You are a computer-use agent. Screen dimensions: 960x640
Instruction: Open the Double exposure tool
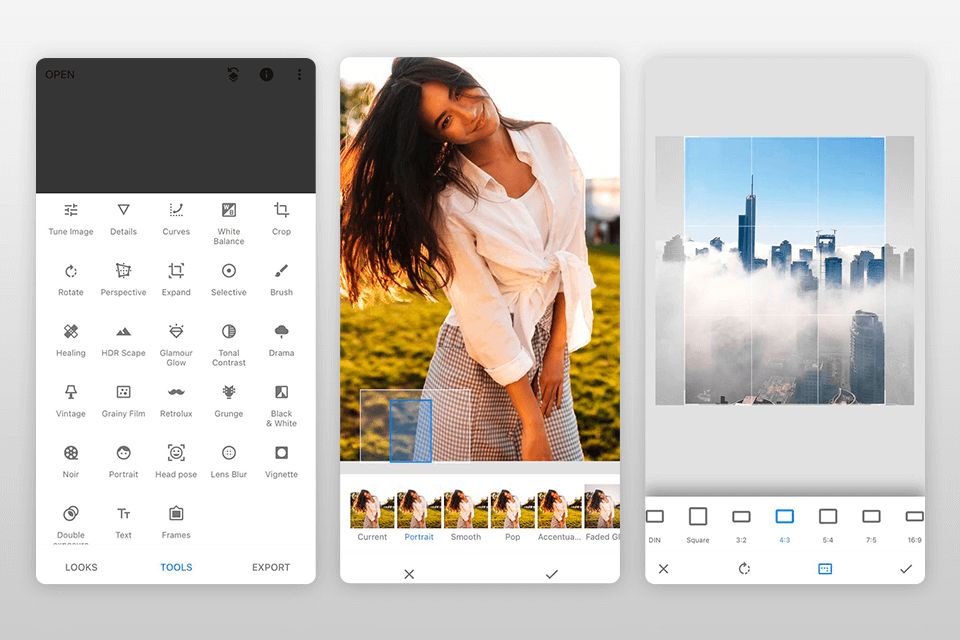tap(71, 524)
